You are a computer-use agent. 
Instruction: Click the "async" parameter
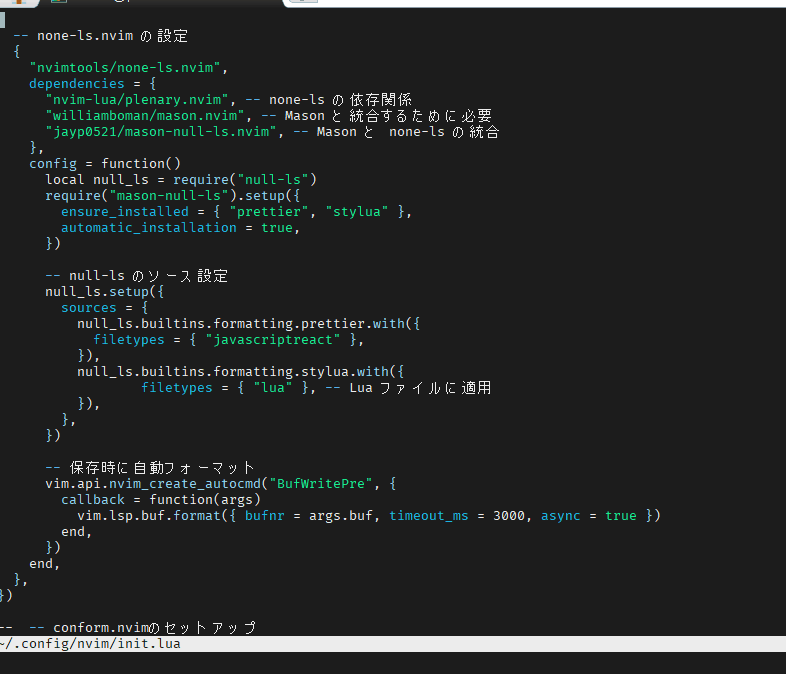click(560, 516)
